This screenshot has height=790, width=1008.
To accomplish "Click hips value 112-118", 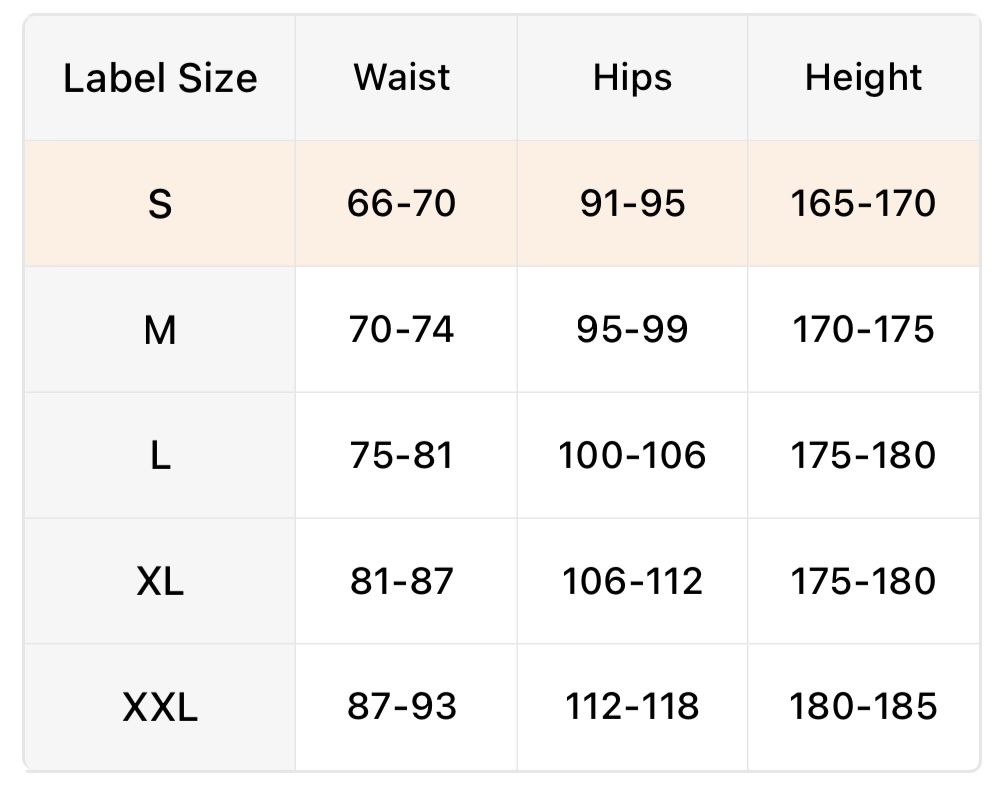I will pos(632,708).
